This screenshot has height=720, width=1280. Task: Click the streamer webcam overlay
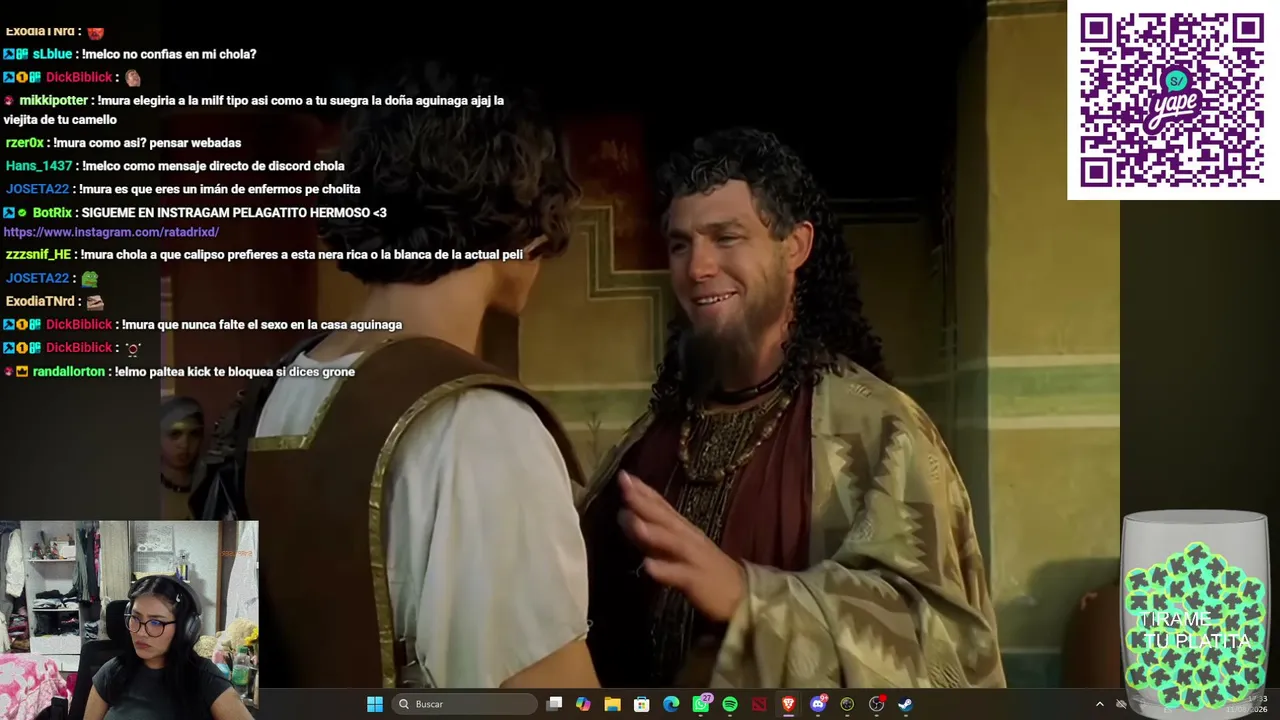[x=129, y=620]
